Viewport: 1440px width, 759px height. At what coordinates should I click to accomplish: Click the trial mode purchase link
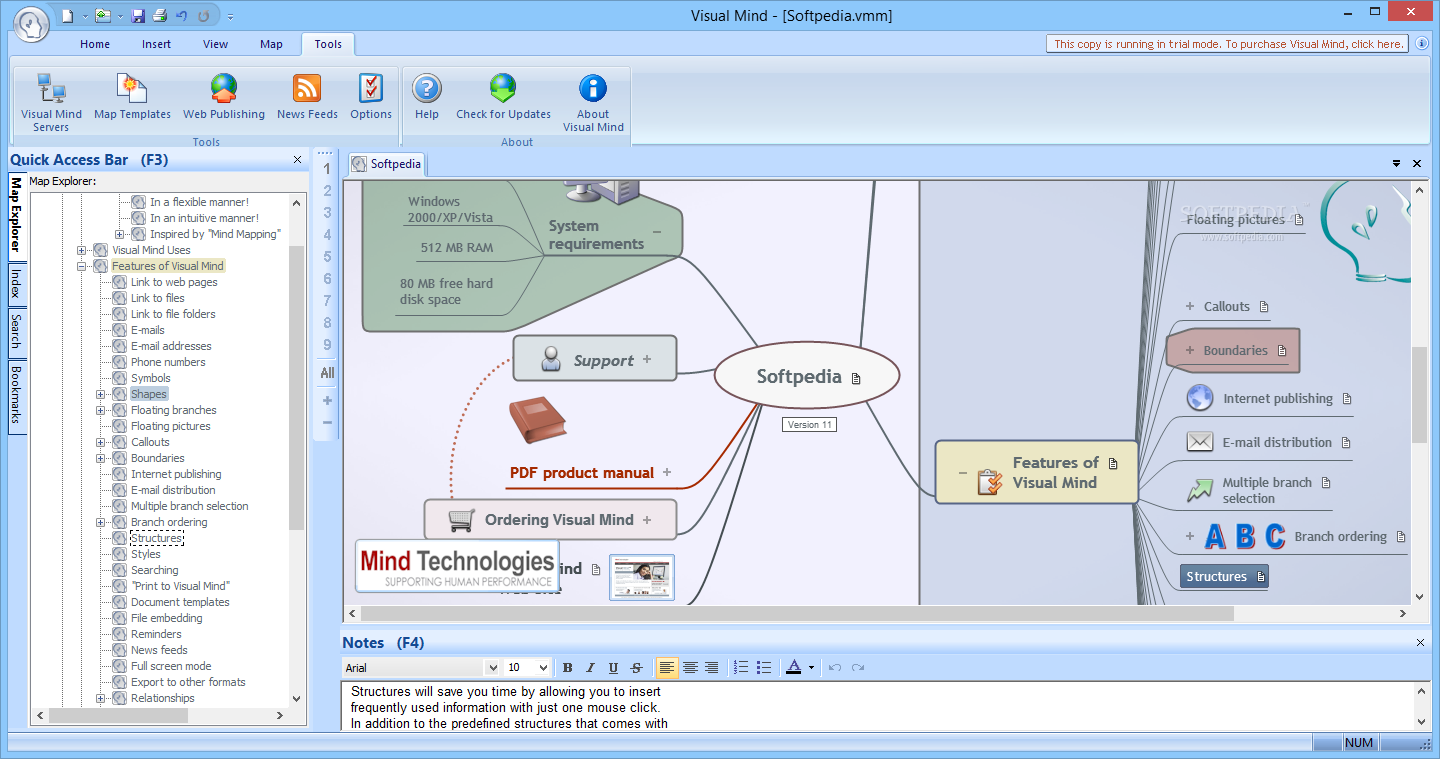(1228, 44)
